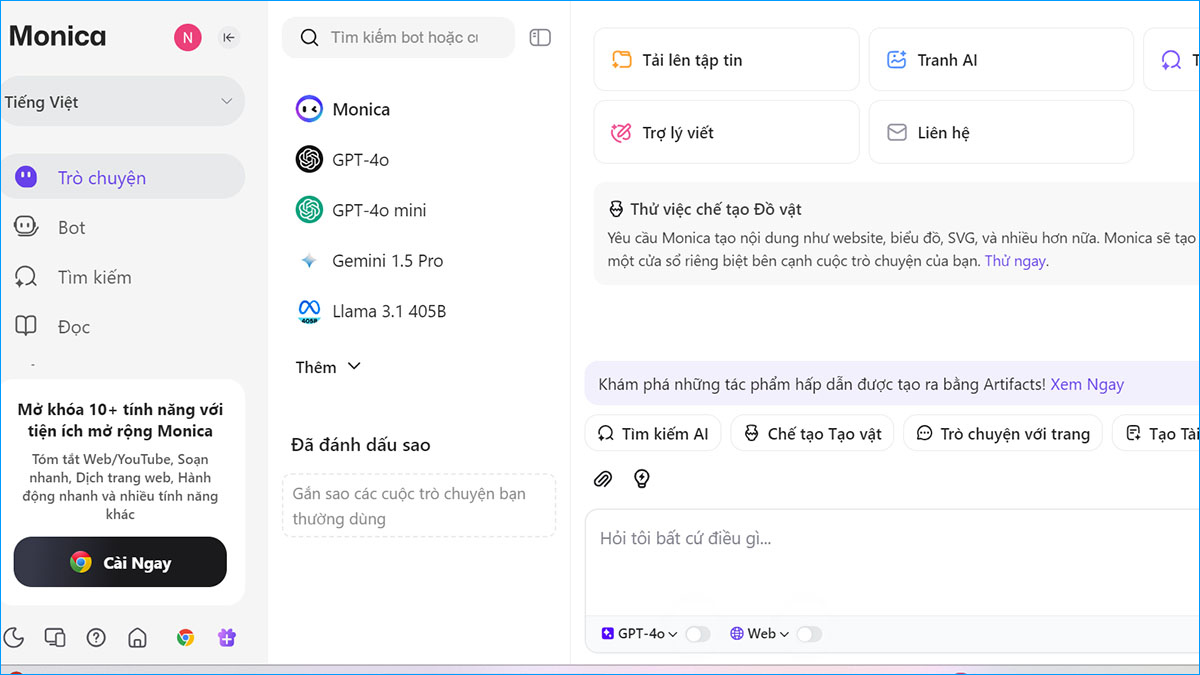Expand the Thêm bot list
The height and width of the screenshot is (675, 1200).
(x=327, y=367)
